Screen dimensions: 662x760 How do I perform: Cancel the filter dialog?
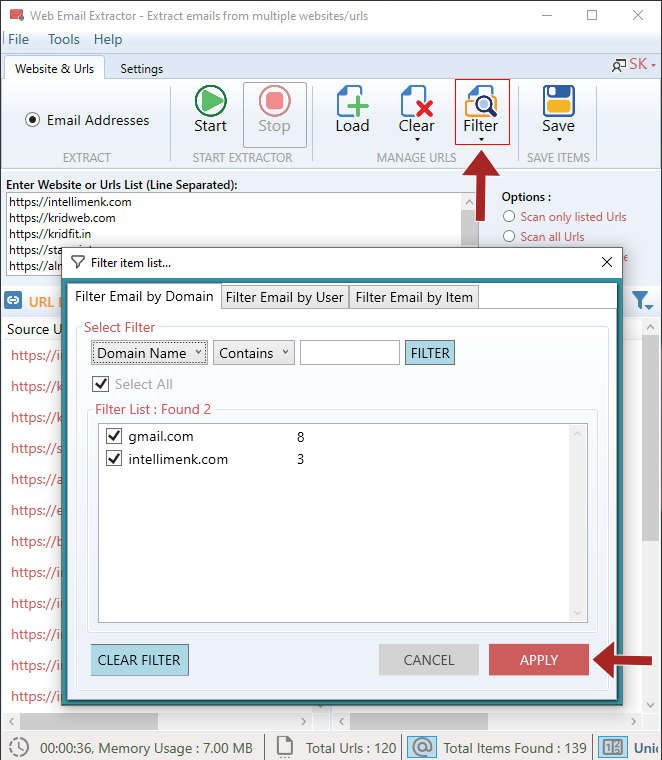click(429, 660)
